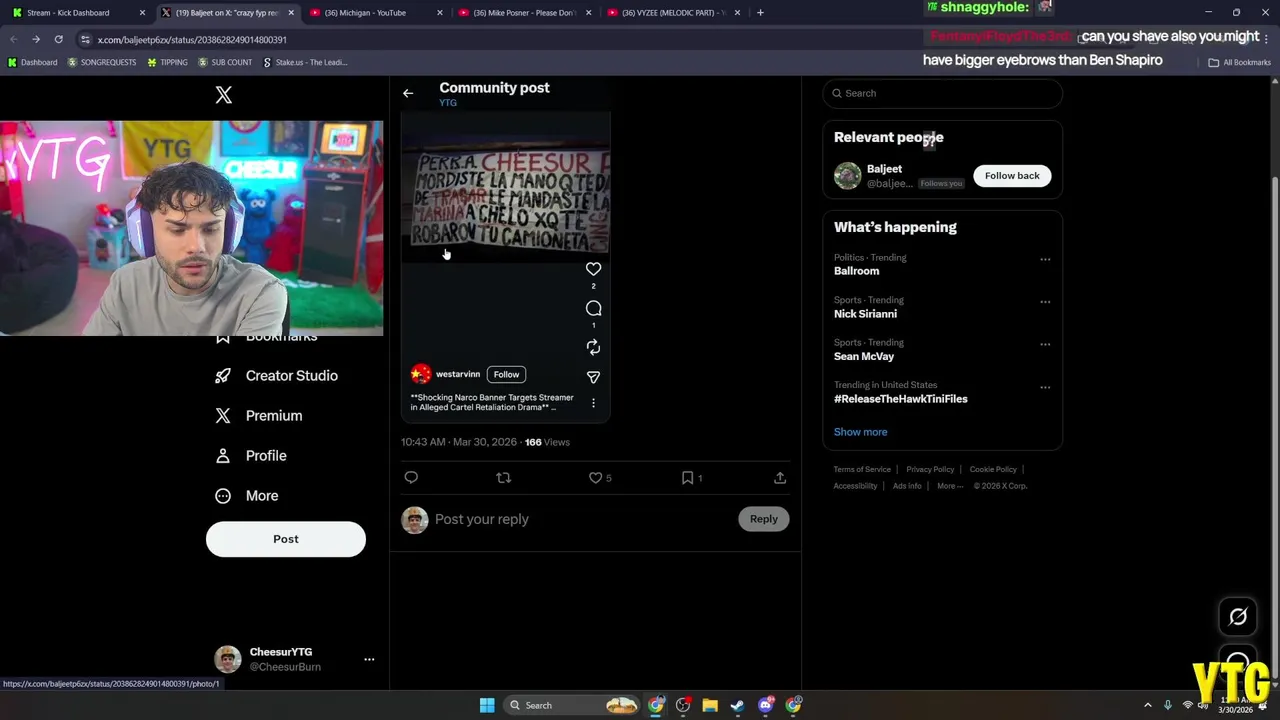
Task: Open the All Bookmarks folder
Action: 1240,62
